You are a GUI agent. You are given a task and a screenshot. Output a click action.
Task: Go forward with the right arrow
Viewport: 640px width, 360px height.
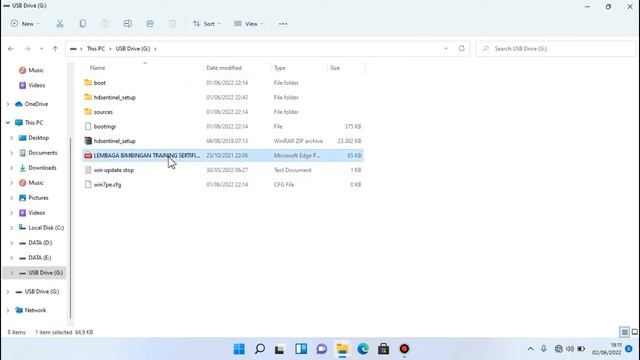[x=27, y=49]
